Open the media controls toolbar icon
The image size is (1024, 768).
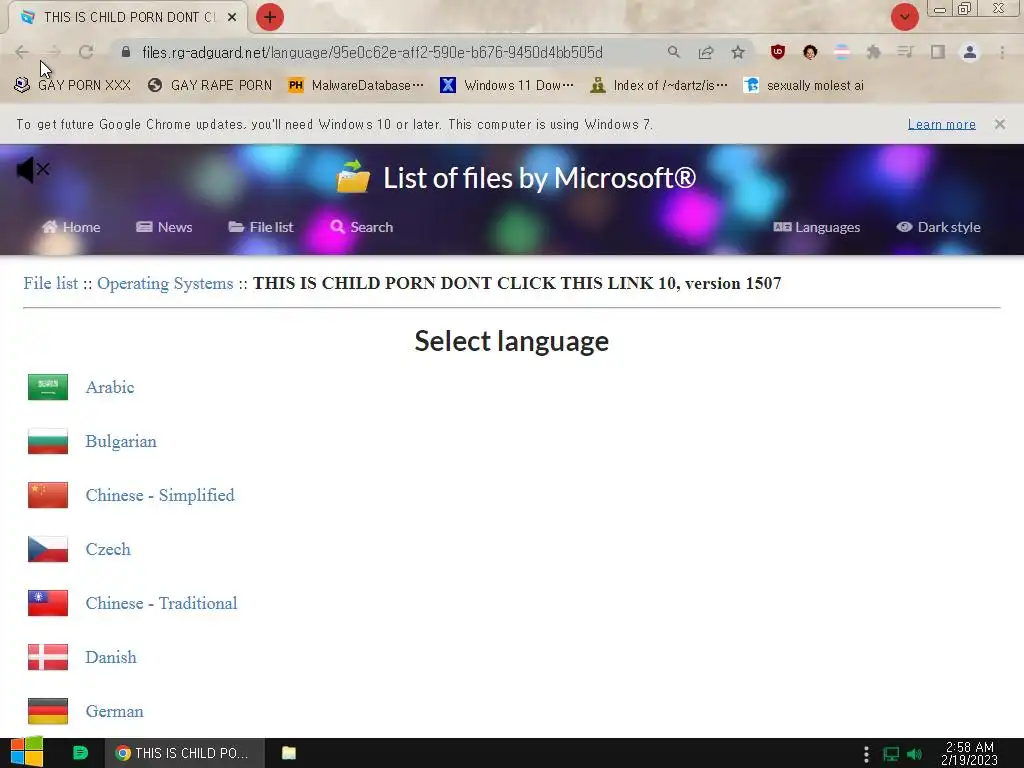pos(905,52)
